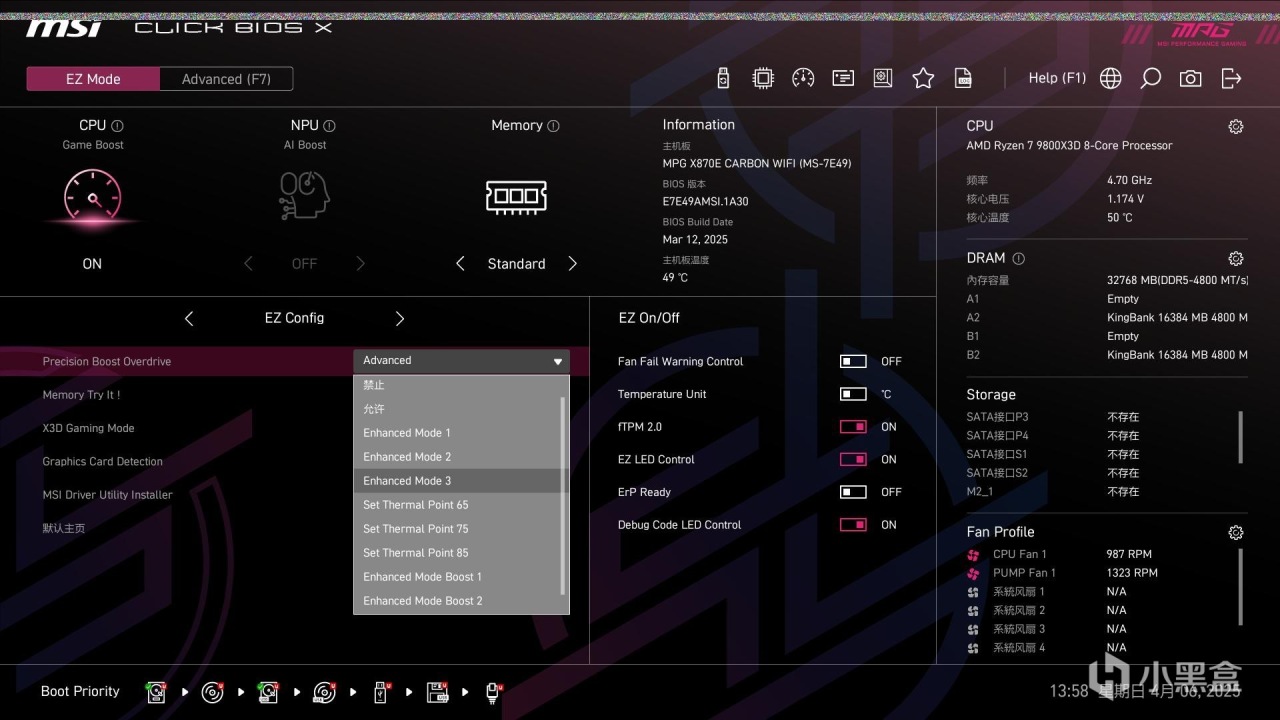Select the Memory Try It ! setting

pos(81,395)
